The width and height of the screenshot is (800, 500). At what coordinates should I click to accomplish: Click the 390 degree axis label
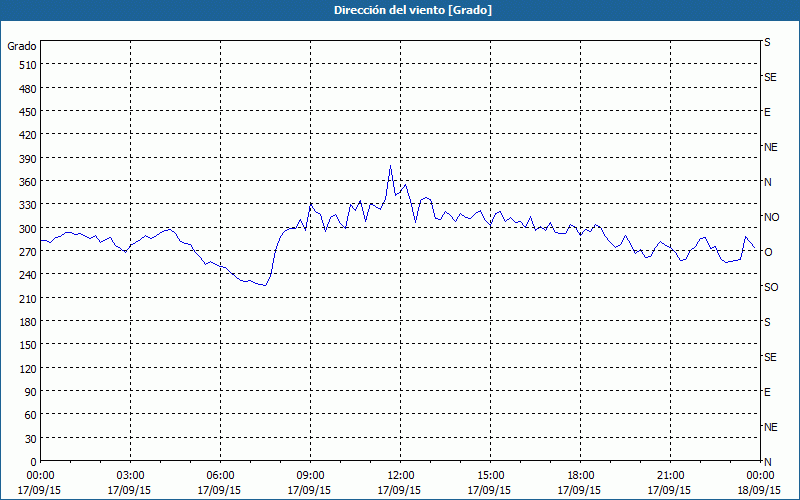29,159
